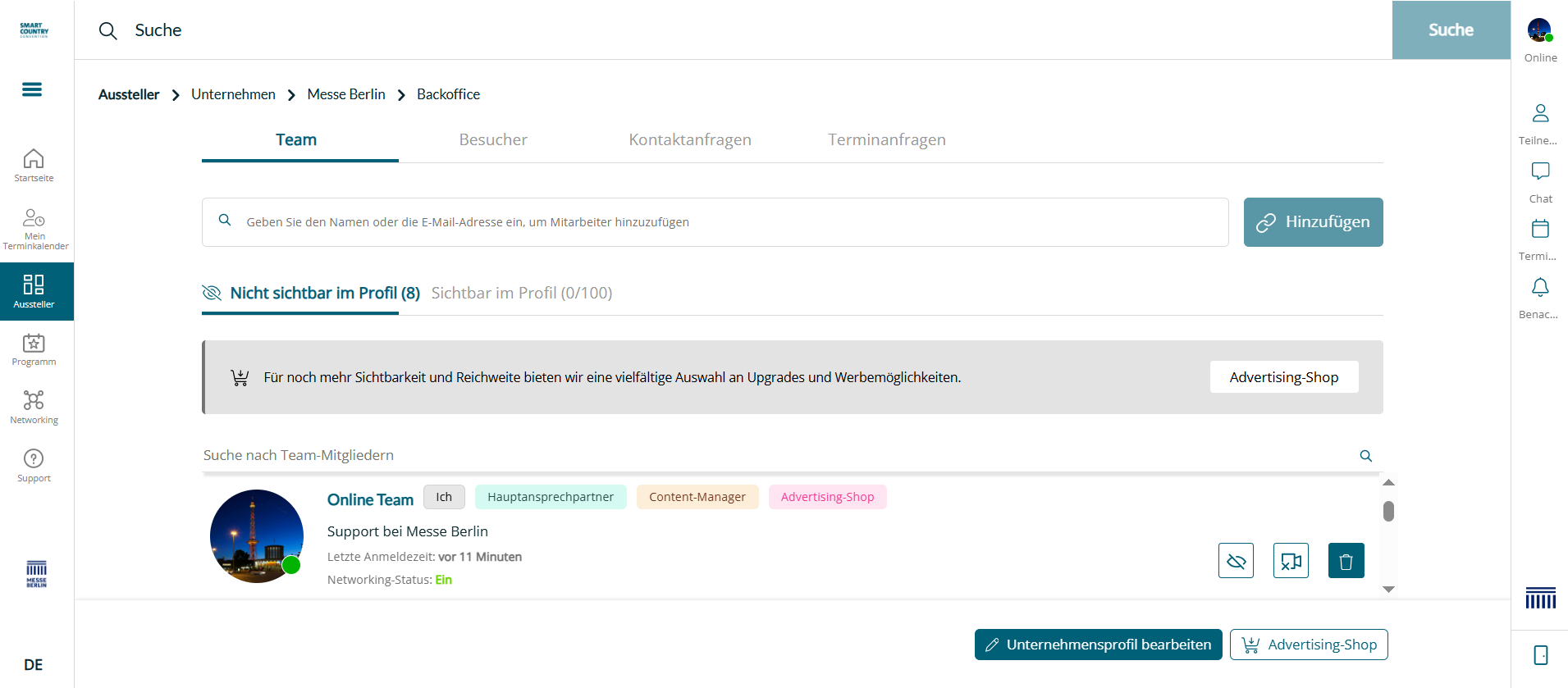Open the Networking section
This screenshot has height=688, width=1568.
click(x=34, y=408)
